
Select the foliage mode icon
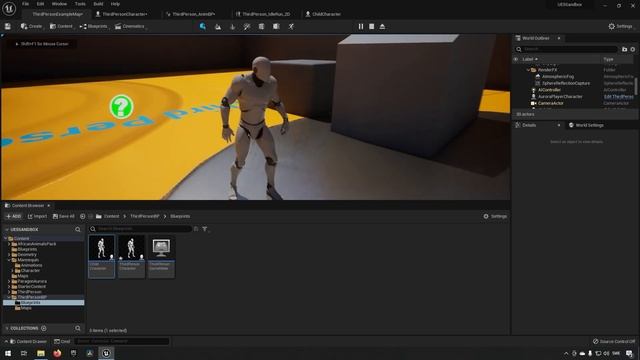pyautogui.click(x=233, y=27)
